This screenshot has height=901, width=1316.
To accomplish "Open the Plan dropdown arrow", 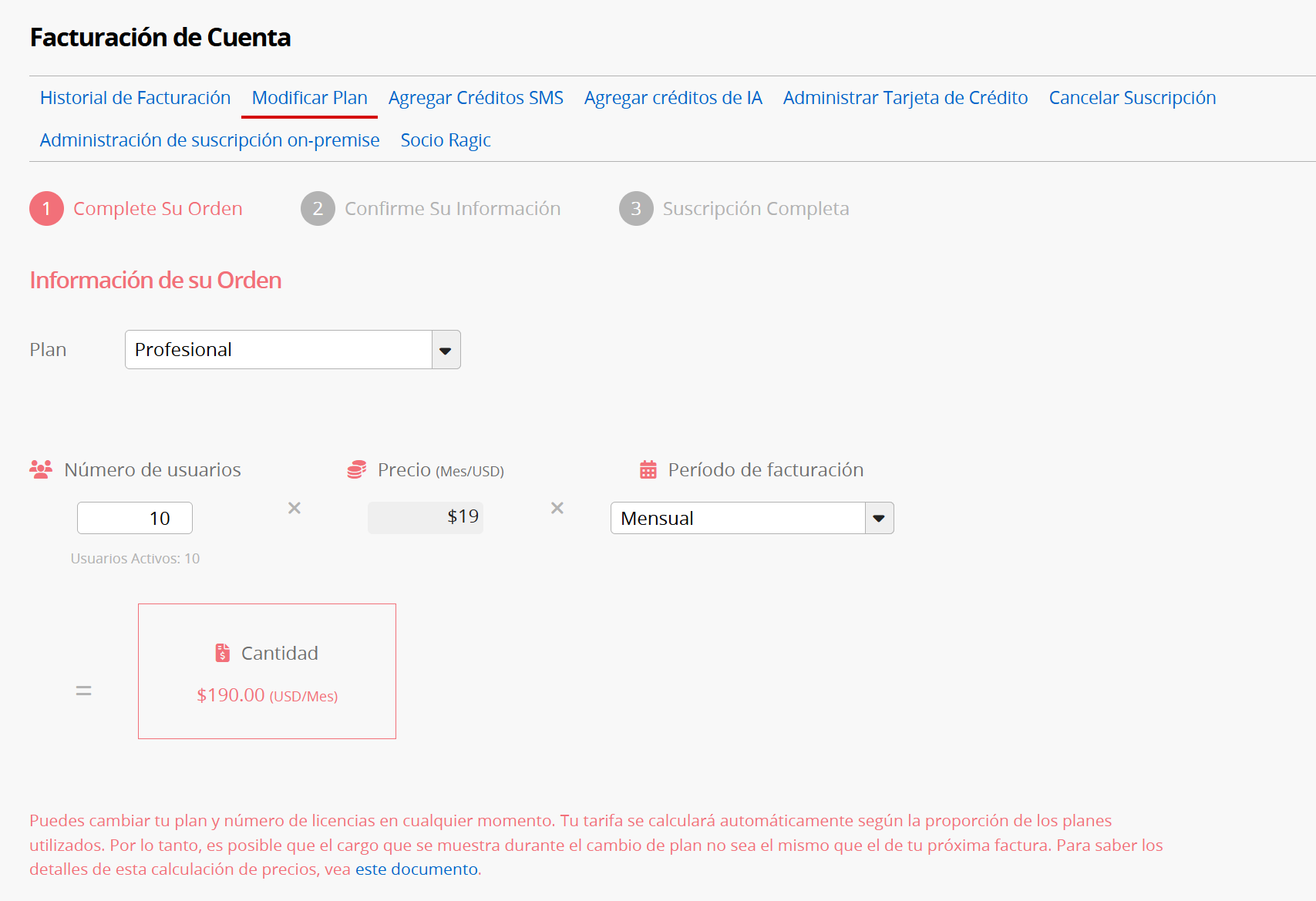I will click(x=446, y=350).
